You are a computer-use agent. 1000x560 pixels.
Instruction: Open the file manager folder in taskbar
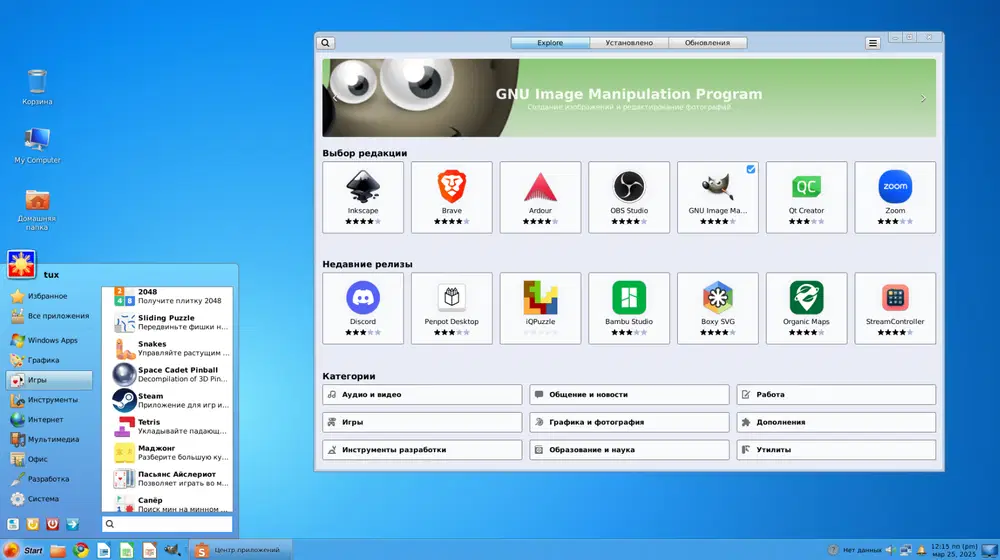click(x=58, y=550)
